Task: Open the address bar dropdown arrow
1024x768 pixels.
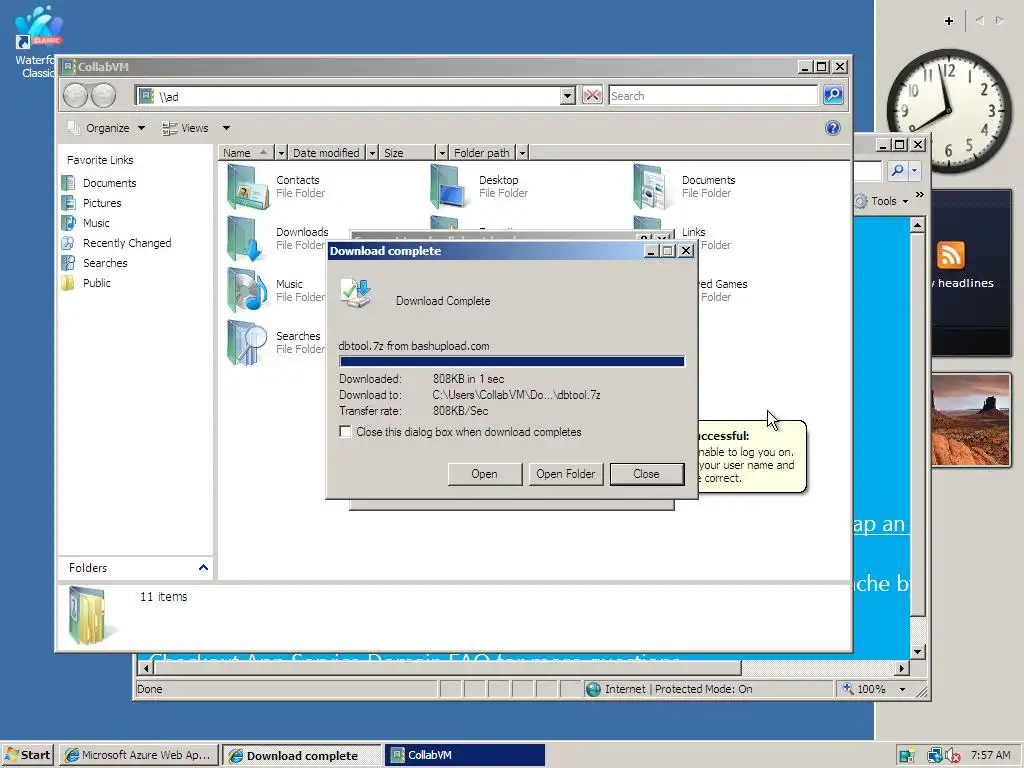Action: tap(567, 96)
